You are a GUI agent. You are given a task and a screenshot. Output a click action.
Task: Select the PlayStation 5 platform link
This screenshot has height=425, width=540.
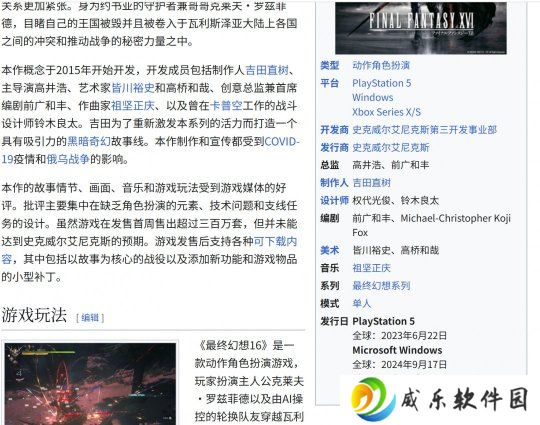tap(382, 83)
